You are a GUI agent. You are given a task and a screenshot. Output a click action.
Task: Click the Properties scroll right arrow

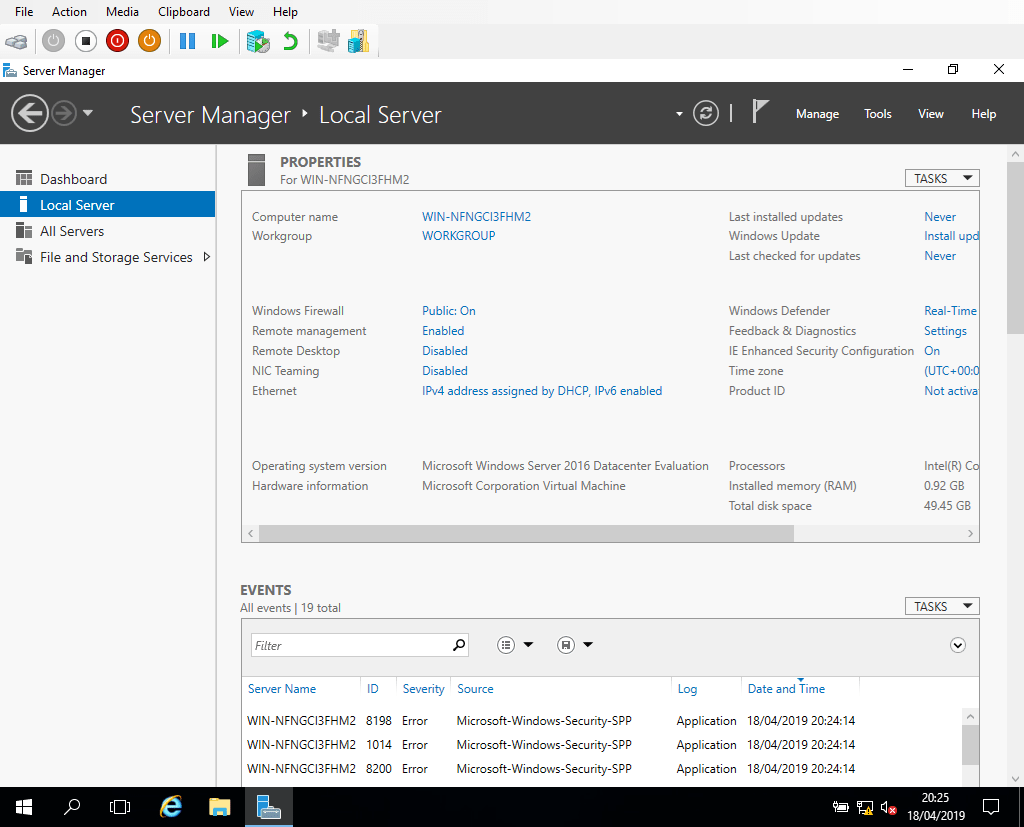coord(970,534)
